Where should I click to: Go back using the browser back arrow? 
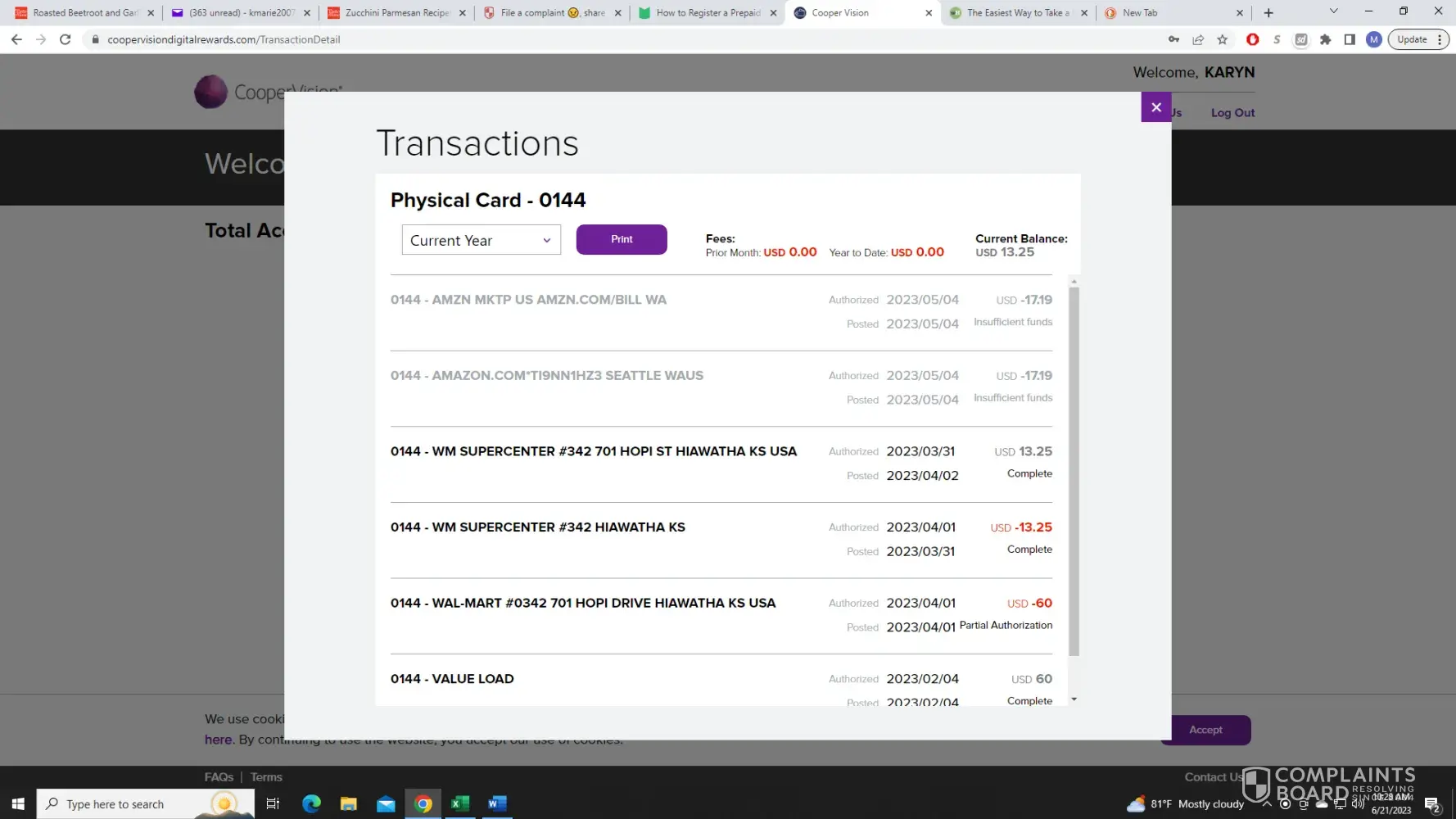point(16,39)
